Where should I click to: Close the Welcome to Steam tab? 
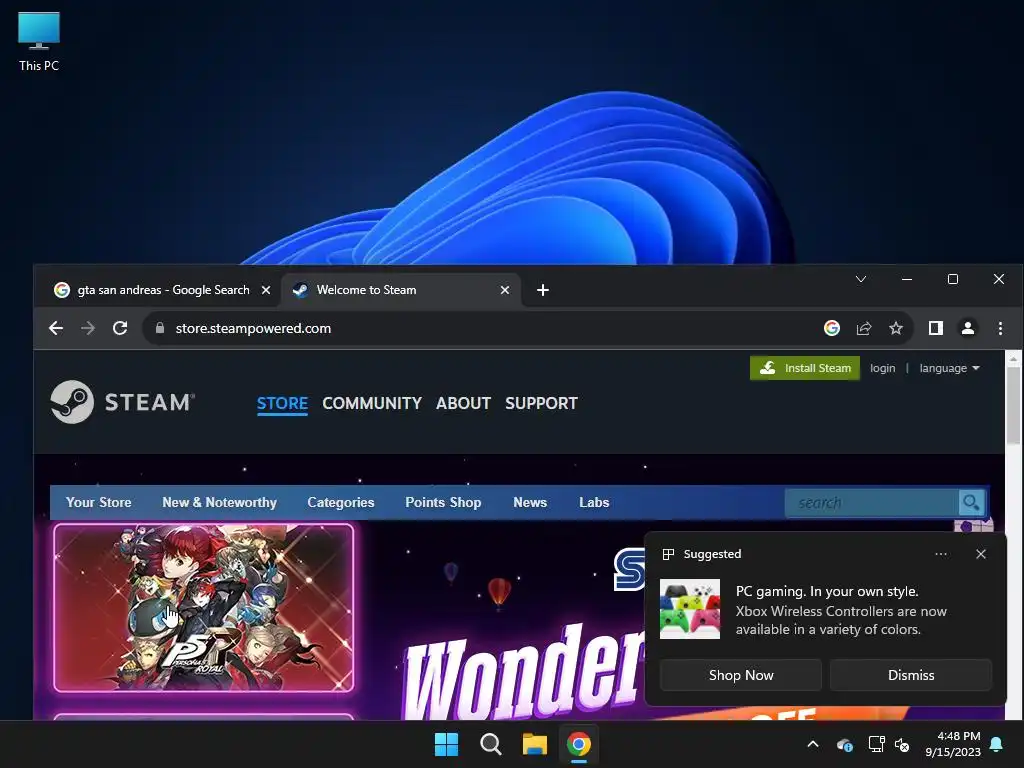coord(505,290)
